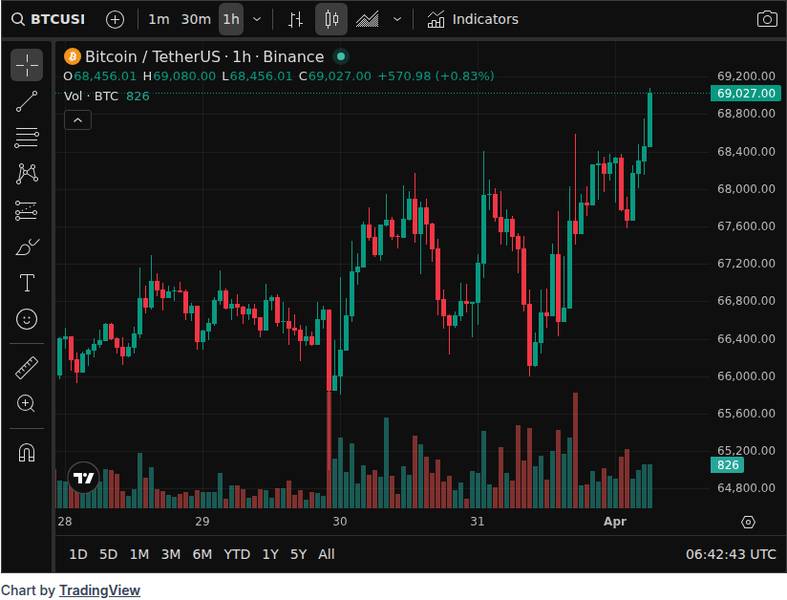Click the latest green candle at chart top

[x=650, y=119]
